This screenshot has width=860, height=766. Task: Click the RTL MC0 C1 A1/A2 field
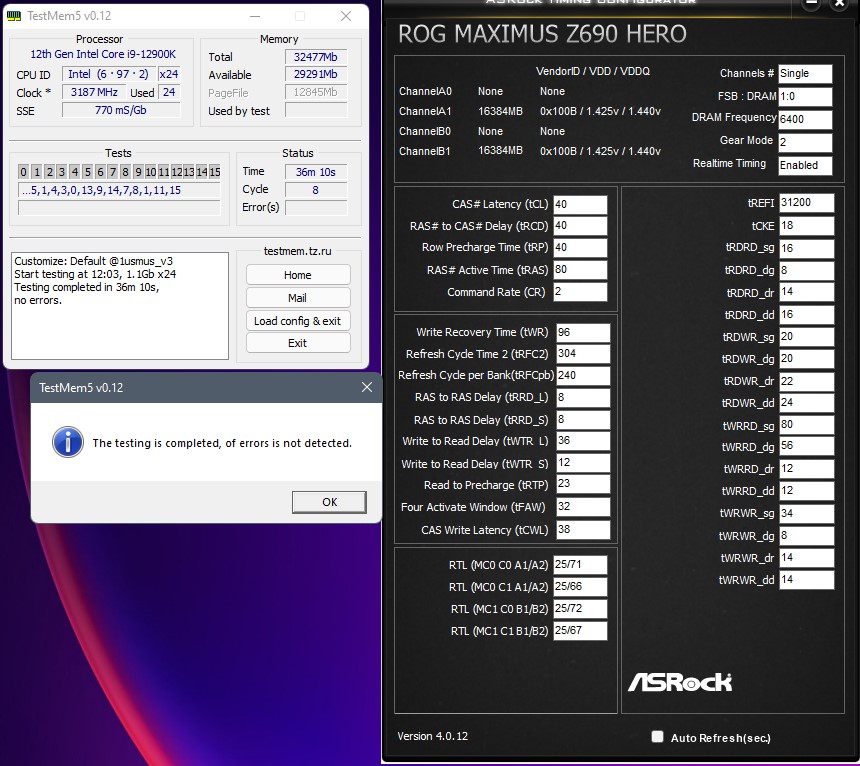point(580,586)
